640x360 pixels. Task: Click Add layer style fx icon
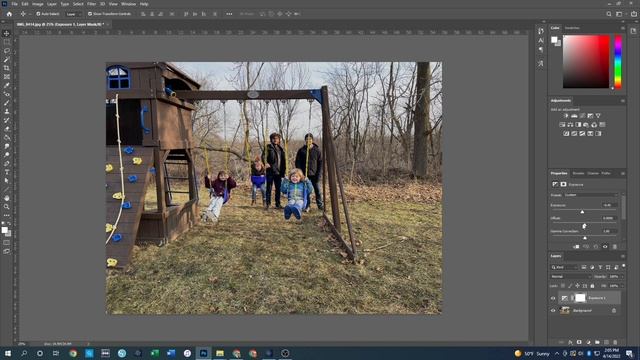coord(570,342)
